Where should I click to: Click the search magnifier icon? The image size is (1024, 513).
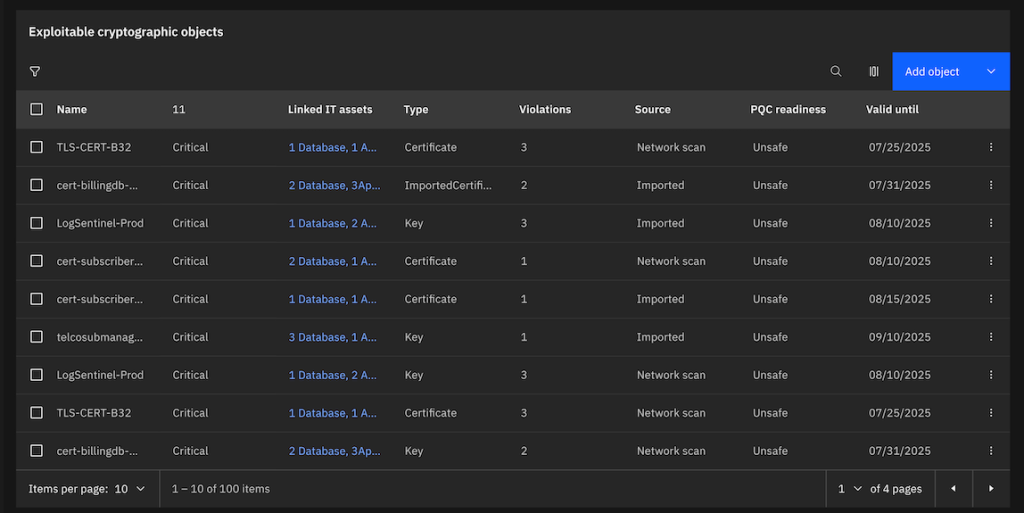pos(836,71)
